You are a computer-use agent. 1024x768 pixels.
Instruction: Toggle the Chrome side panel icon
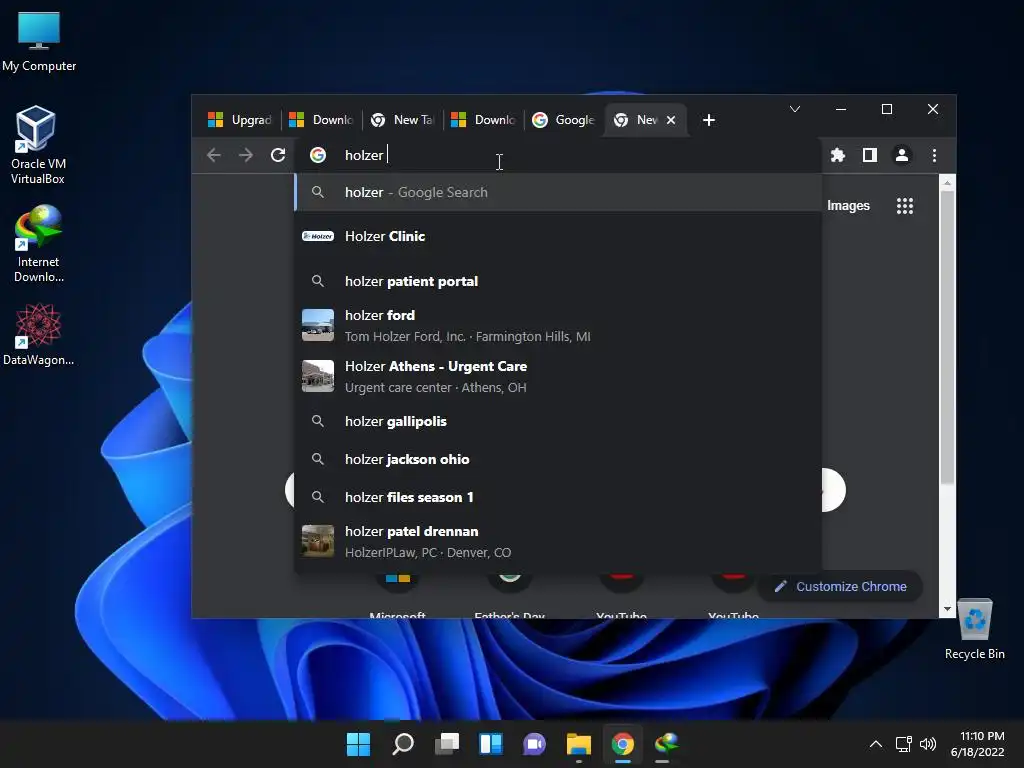point(870,155)
